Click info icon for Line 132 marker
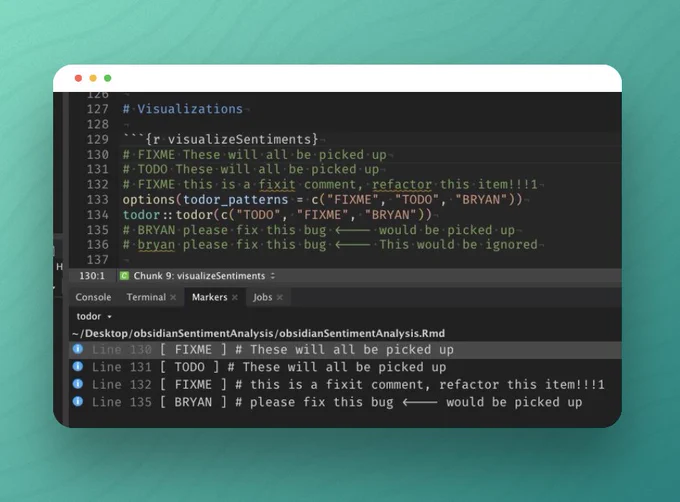 pos(78,384)
